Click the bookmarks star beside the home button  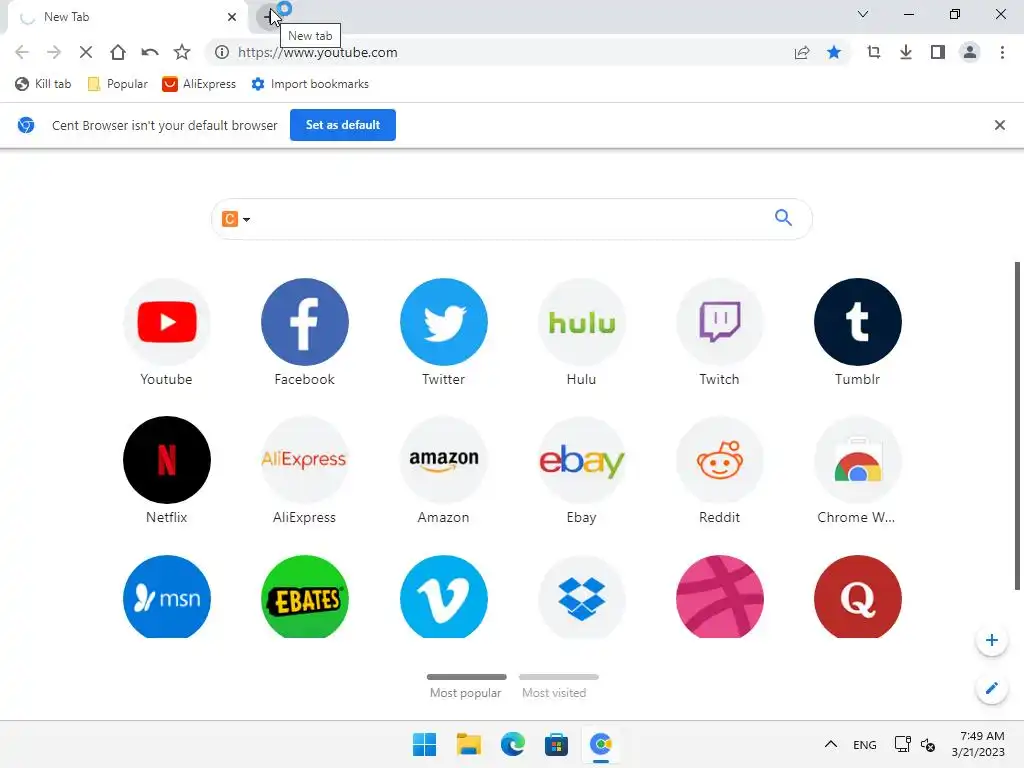182,52
